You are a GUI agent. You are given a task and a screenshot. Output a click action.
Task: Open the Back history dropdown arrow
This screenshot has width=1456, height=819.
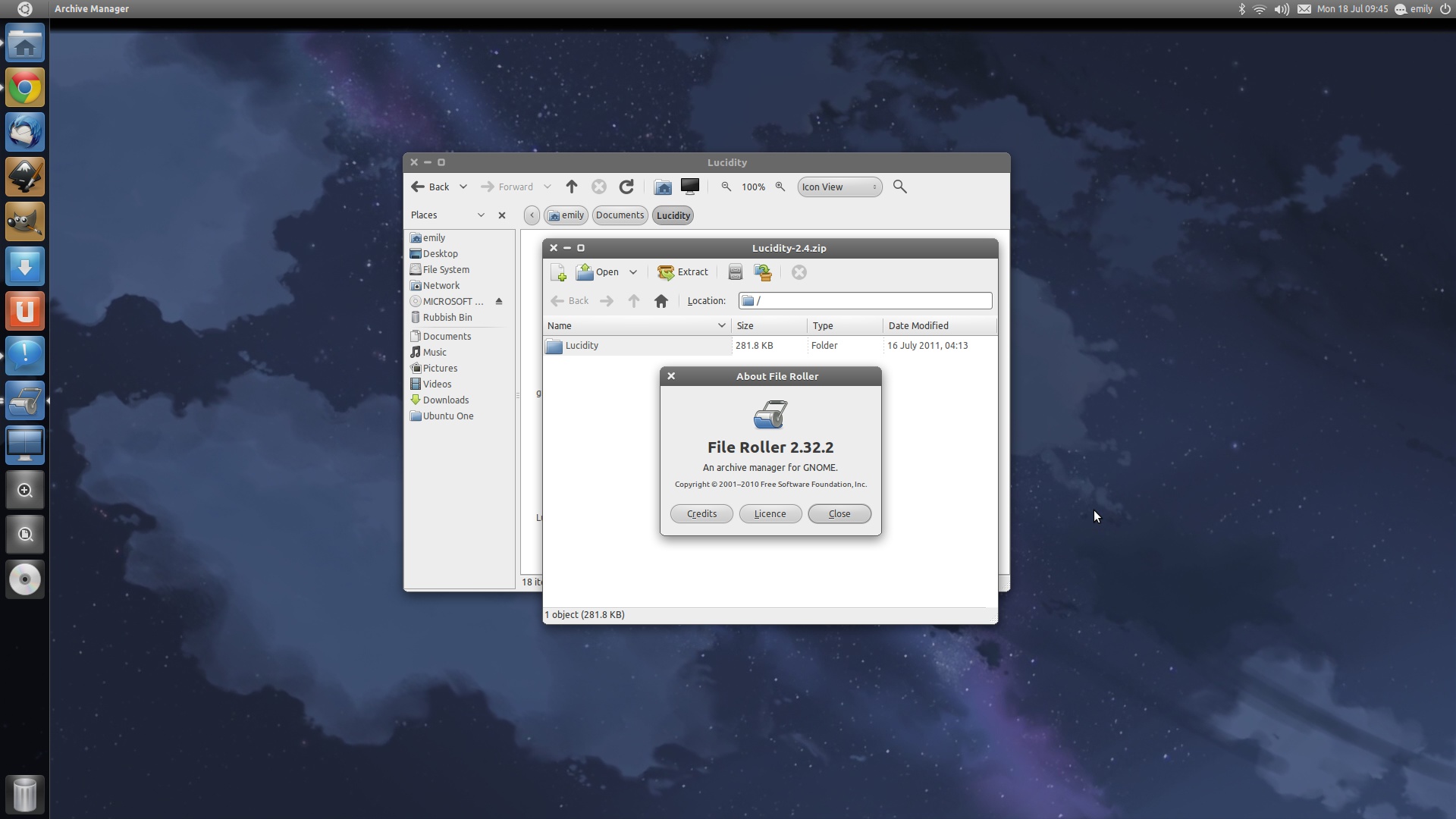tap(463, 187)
